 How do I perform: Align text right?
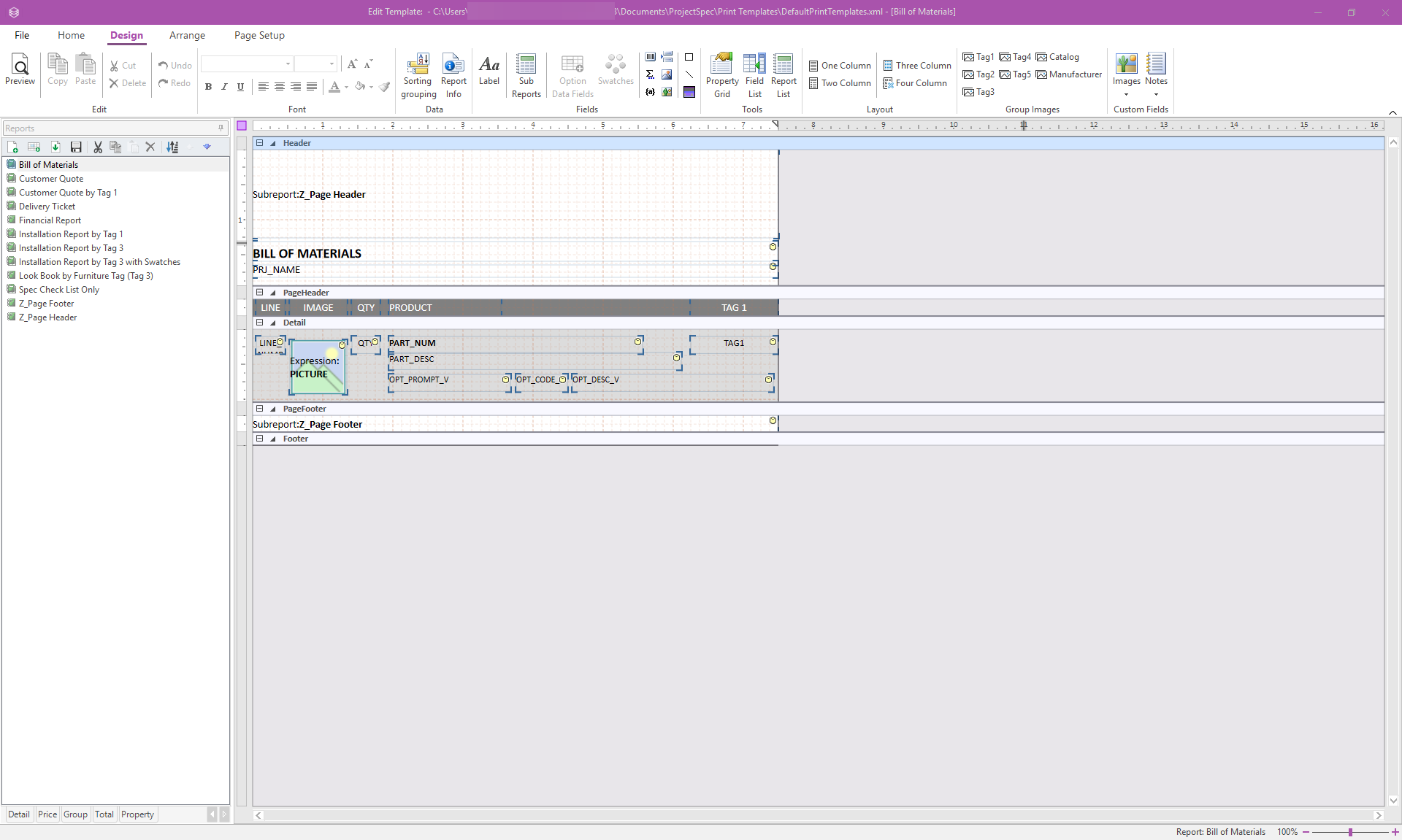[x=296, y=87]
